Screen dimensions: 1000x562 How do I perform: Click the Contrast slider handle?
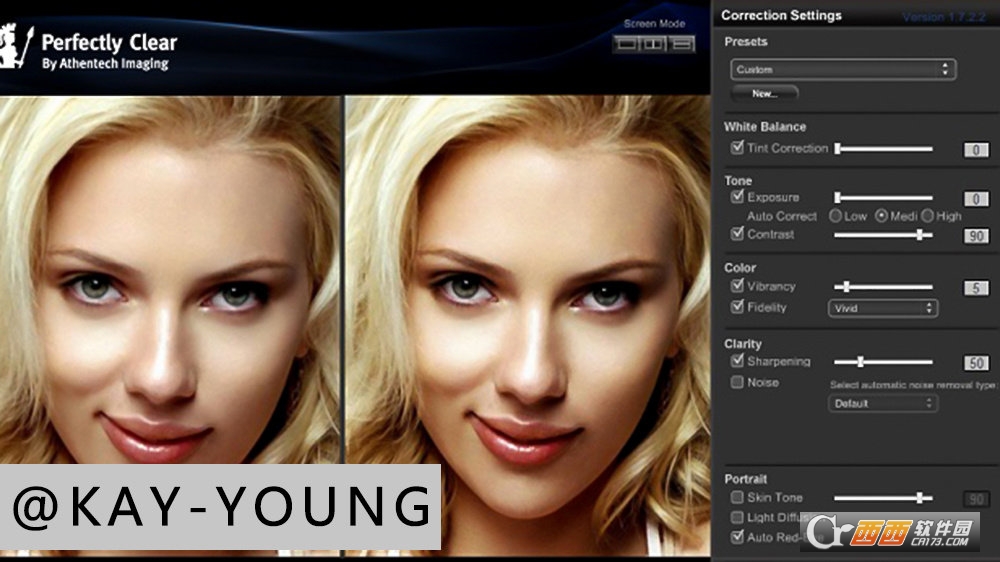pos(919,235)
